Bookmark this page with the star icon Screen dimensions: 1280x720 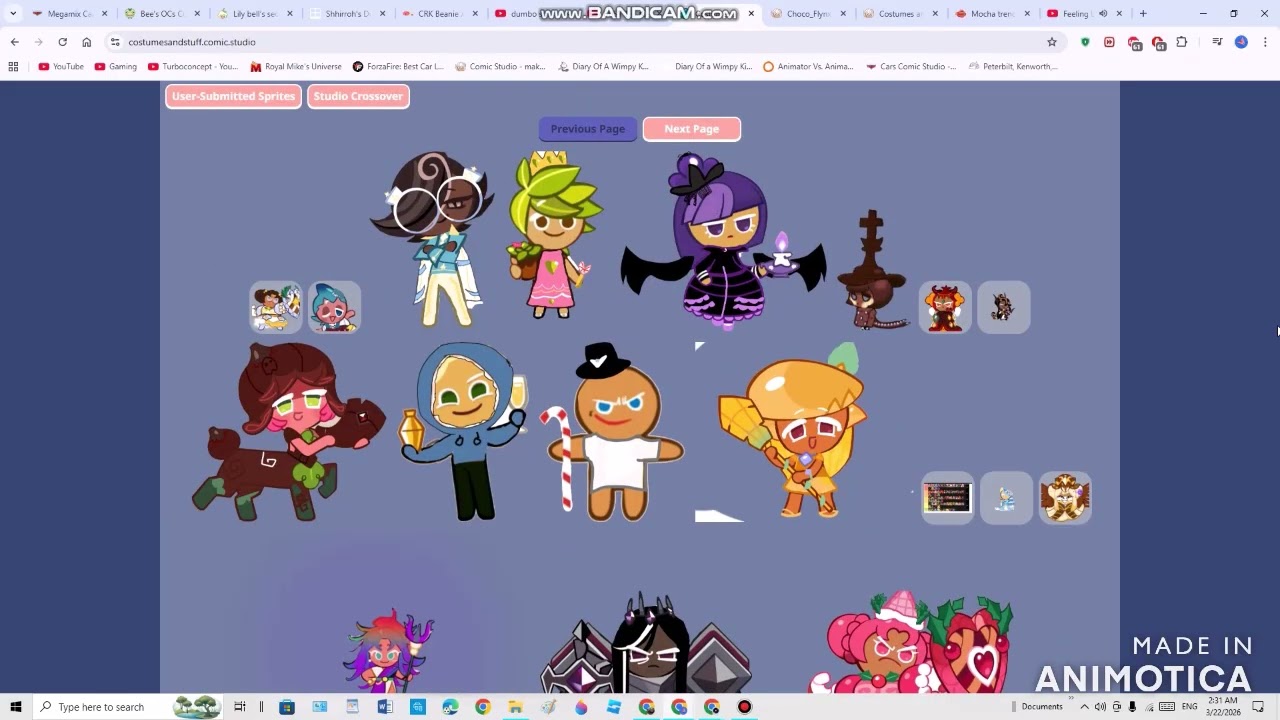pos(1051,42)
